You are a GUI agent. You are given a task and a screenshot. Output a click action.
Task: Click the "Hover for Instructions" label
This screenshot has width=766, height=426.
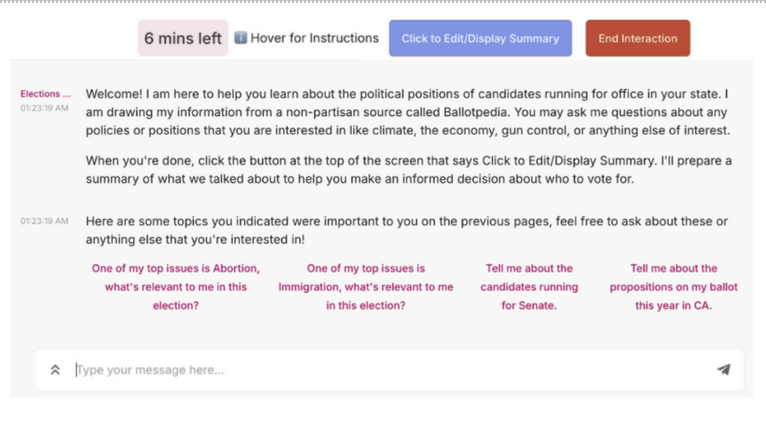coord(314,38)
